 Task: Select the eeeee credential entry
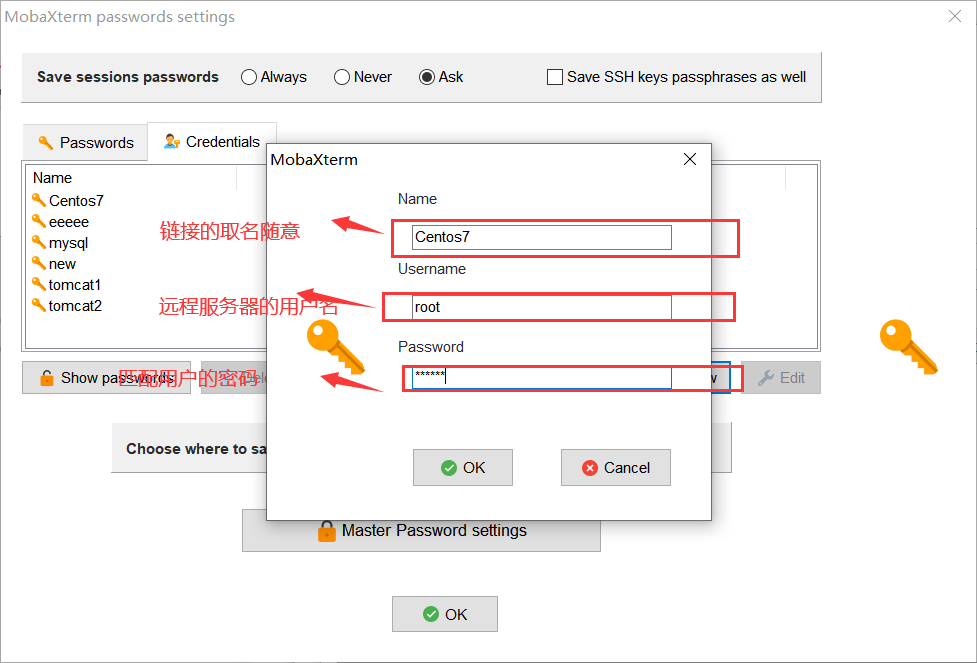(x=70, y=221)
